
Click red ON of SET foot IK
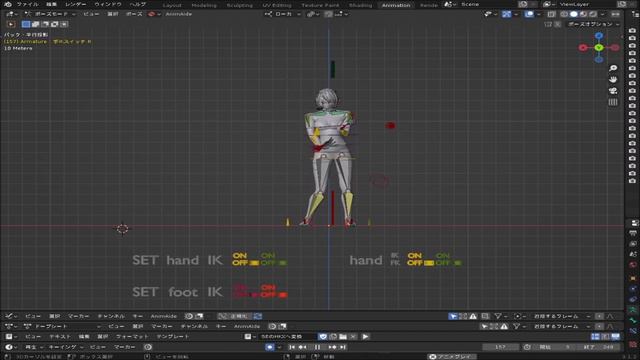268,287
